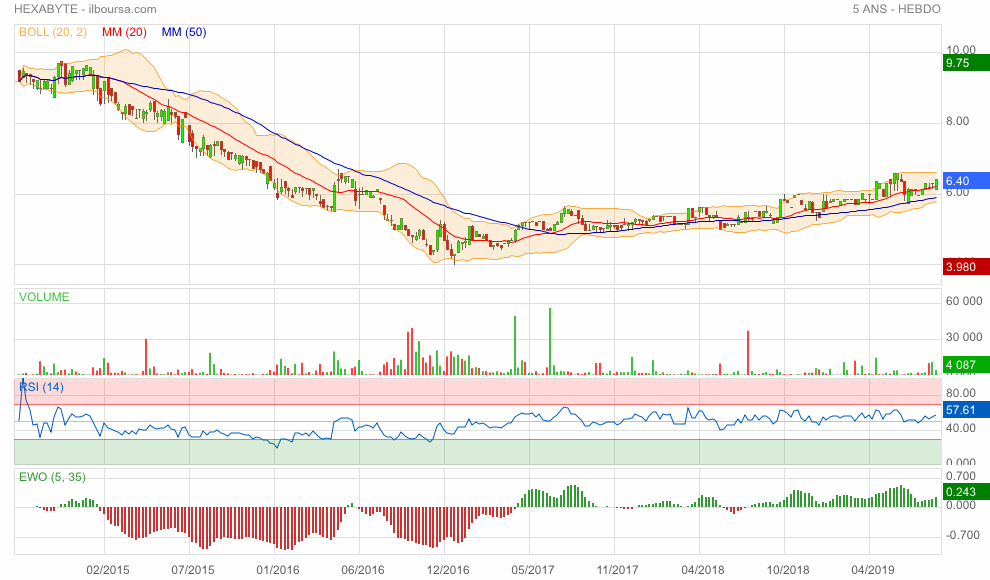Click the 40.00 RSI axis label
990x580 pixels.
(x=960, y=428)
